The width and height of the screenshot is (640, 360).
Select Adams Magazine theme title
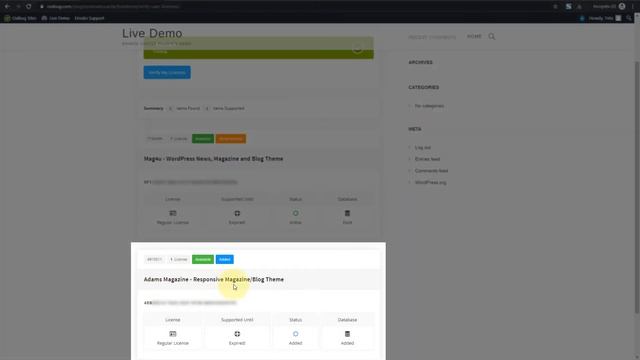click(x=213, y=279)
